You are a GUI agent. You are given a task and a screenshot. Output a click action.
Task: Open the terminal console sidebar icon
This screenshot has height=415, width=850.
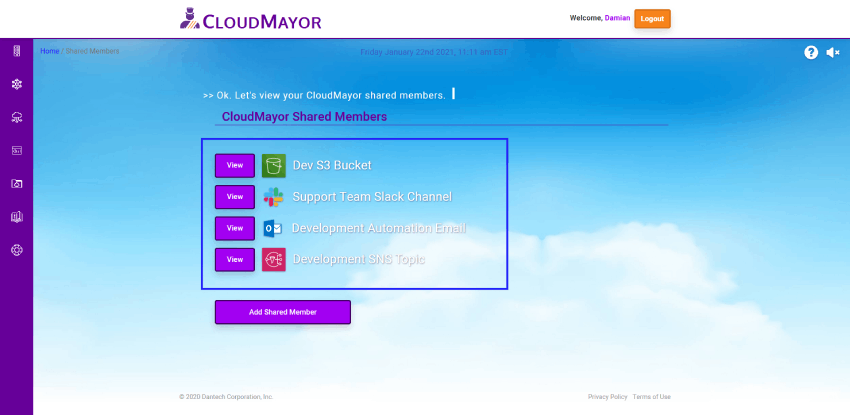[17, 151]
